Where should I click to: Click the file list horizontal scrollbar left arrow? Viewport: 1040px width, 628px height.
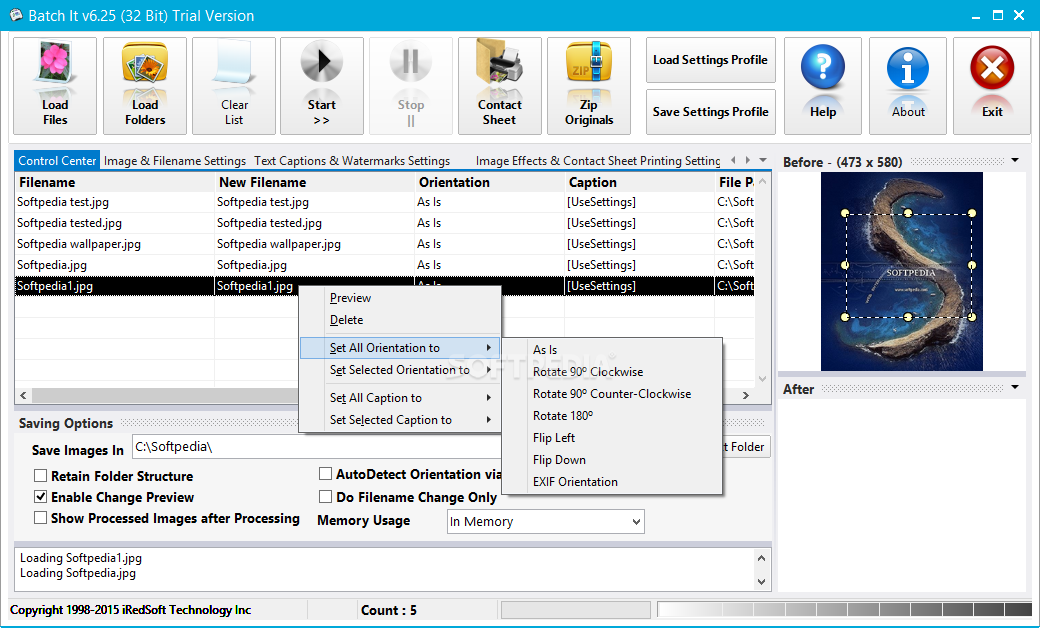tap(23, 395)
